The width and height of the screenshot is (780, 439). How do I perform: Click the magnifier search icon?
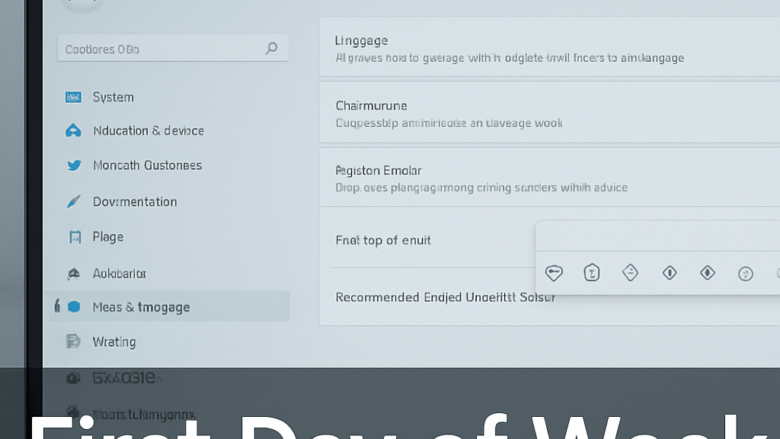[272, 48]
